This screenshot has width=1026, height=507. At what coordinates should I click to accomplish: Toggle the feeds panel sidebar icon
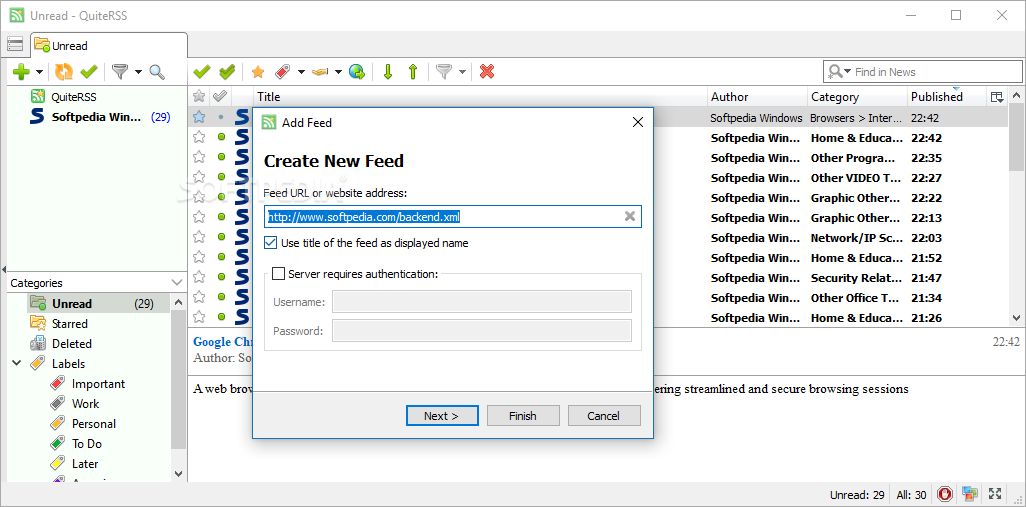pos(15,44)
